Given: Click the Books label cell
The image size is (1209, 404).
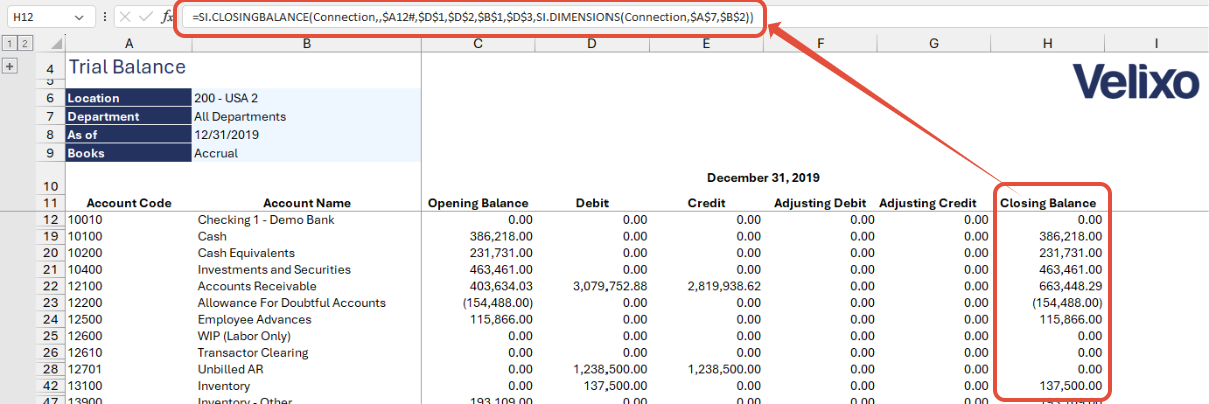Looking at the screenshot, I should [129, 153].
